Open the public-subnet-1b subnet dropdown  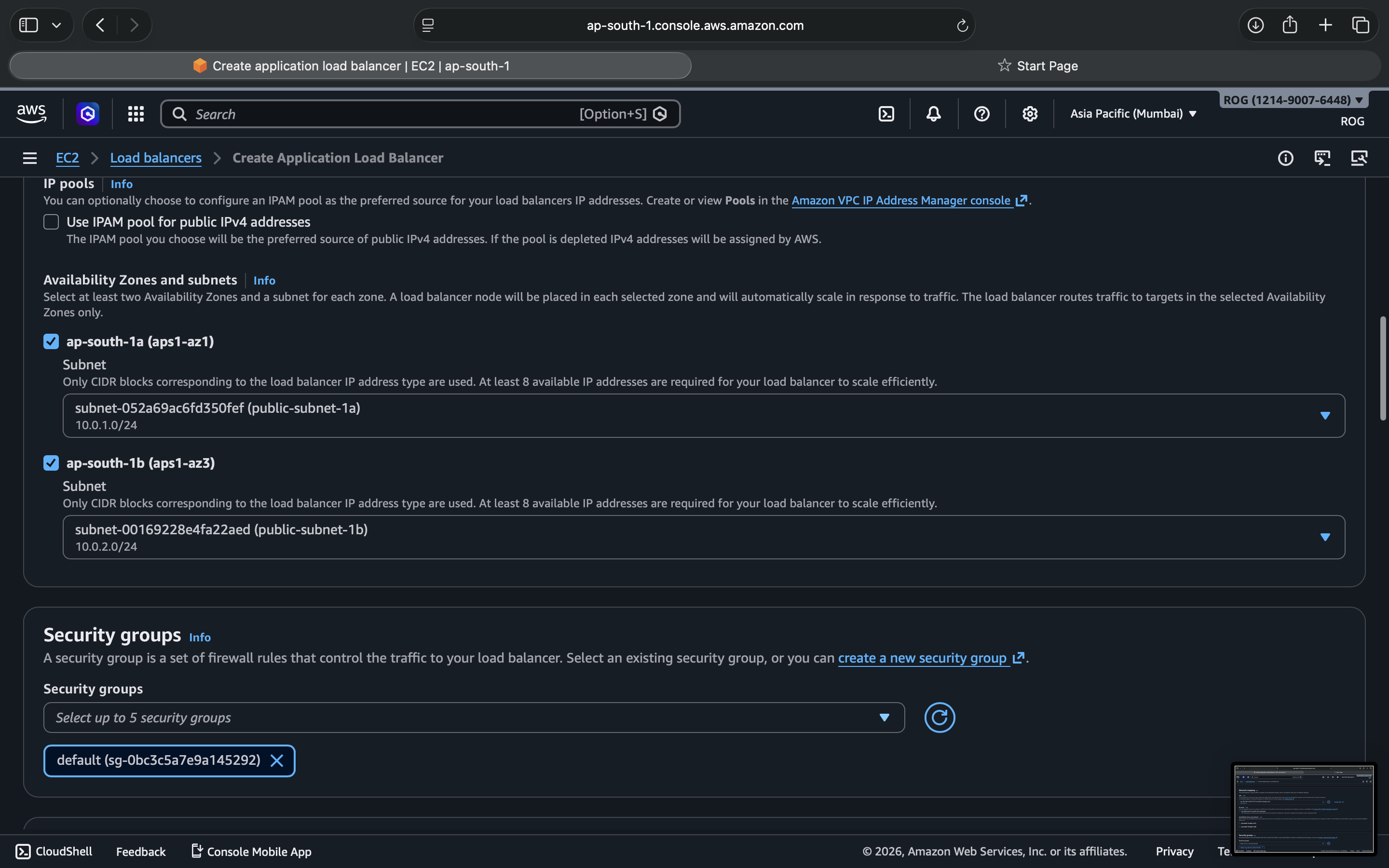coord(703,537)
